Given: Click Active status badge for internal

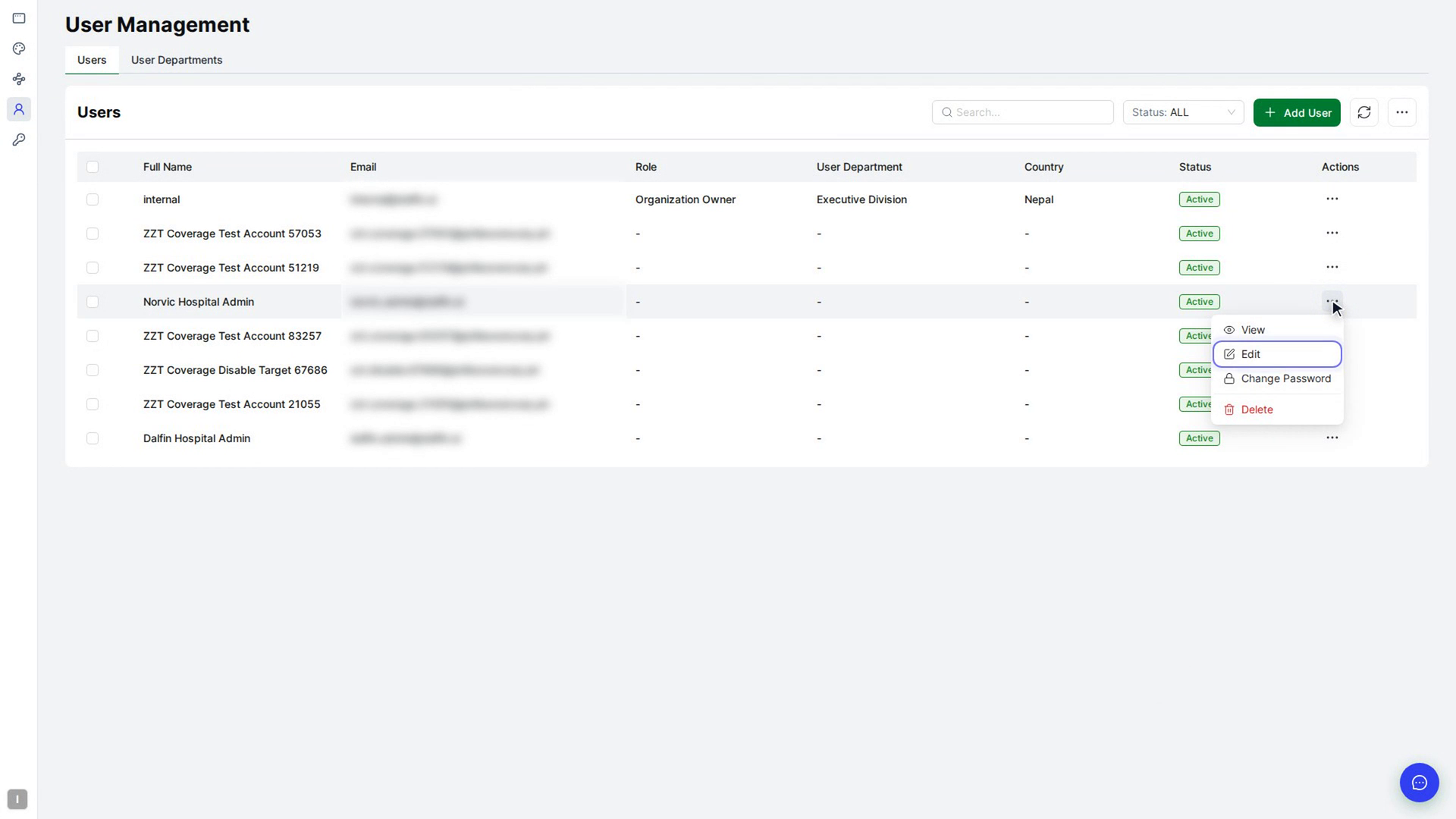Looking at the screenshot, I should [x=1199, y=199].
